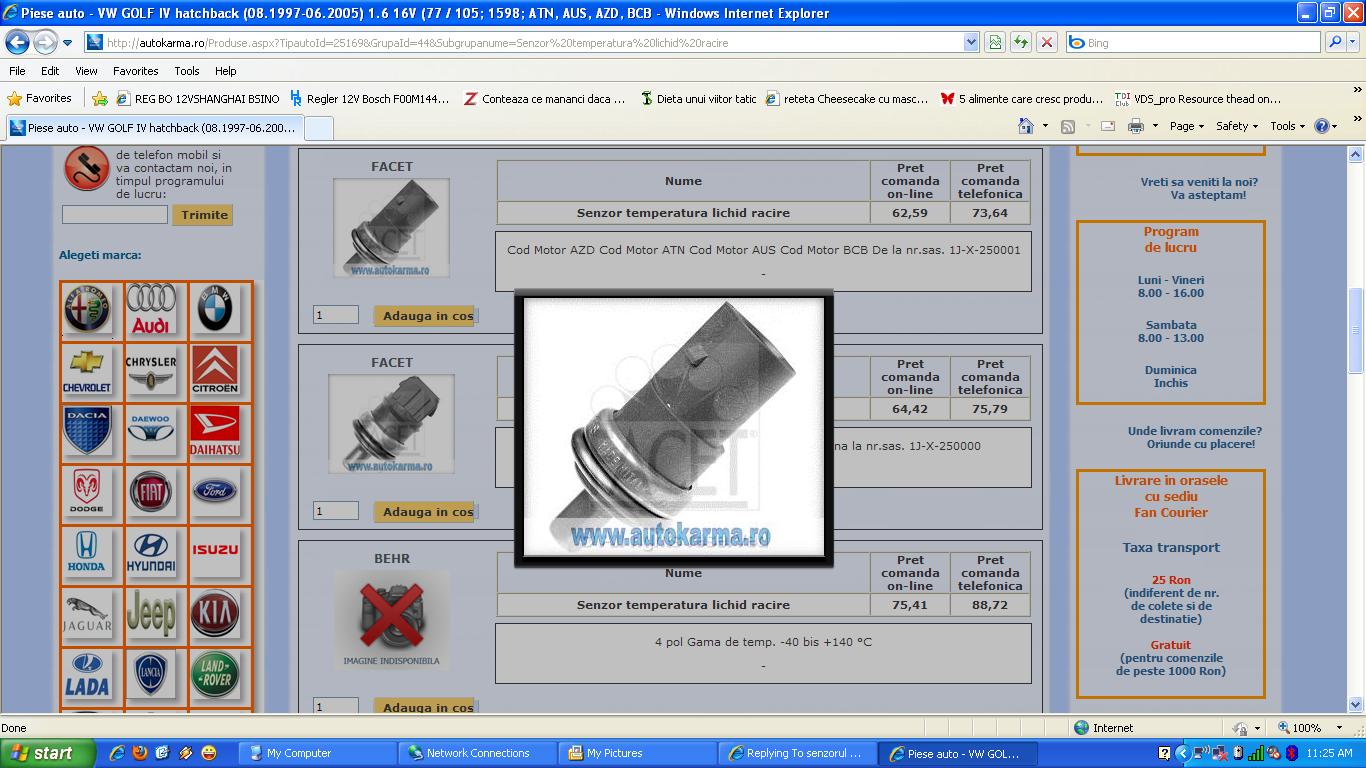This screenshot has width=1366, height=768.
Task: Click the Home page icon
Action: (x=1025, y=126)
